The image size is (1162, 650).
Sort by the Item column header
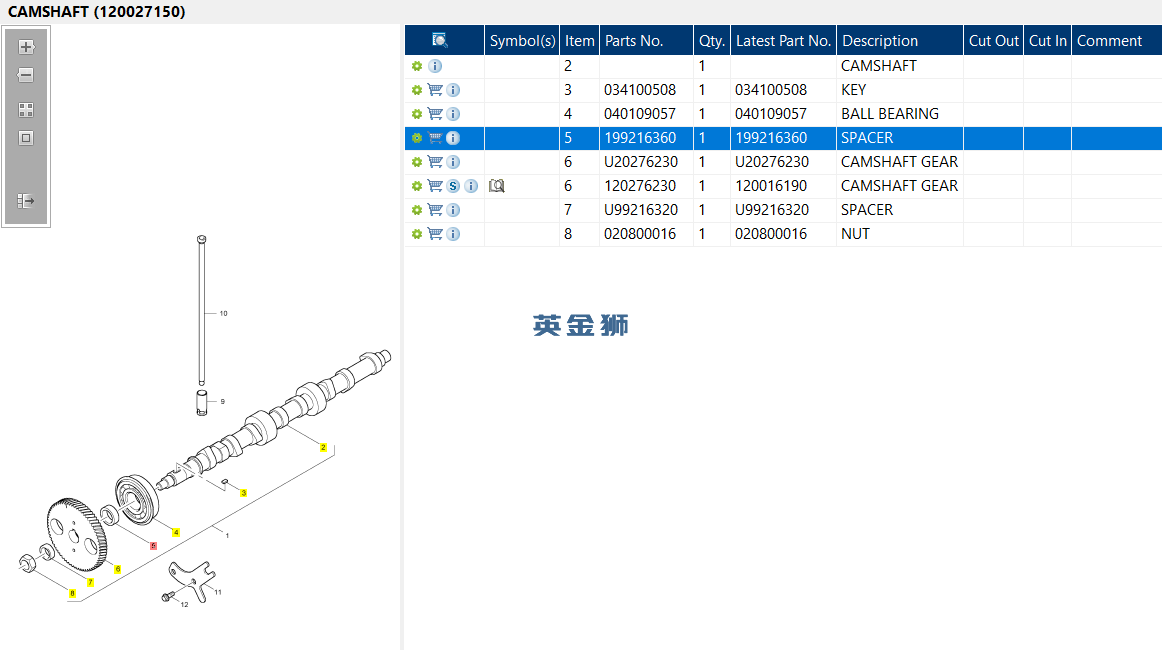580,41
